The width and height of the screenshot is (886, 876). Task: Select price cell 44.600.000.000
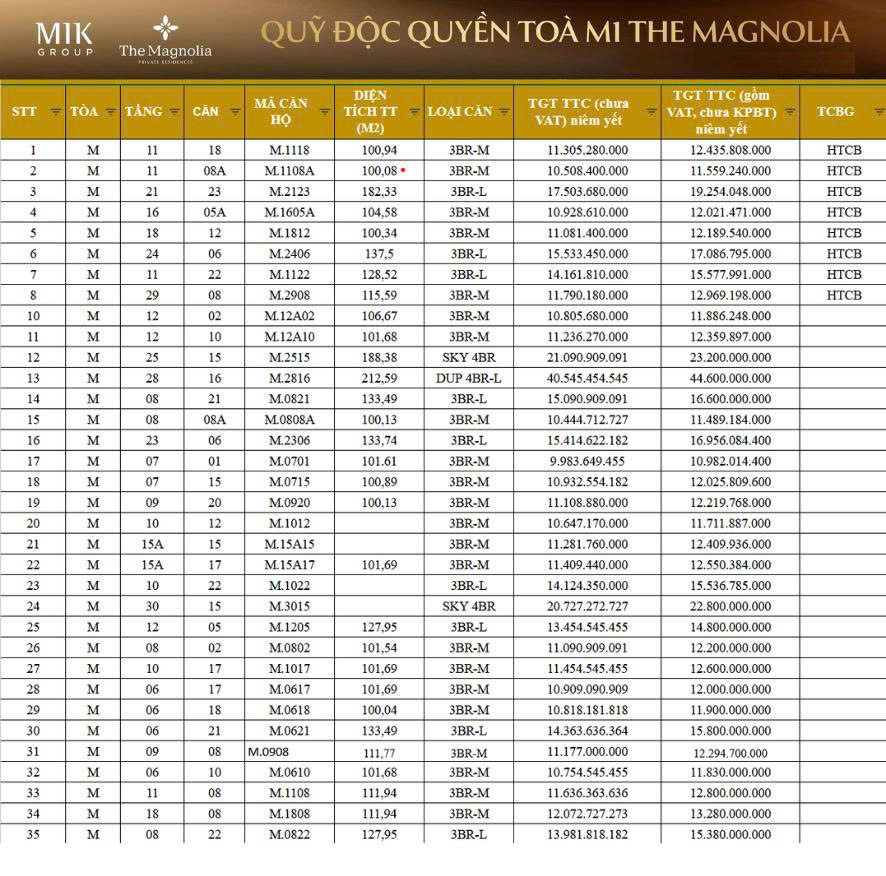click(x=730, y=378)
